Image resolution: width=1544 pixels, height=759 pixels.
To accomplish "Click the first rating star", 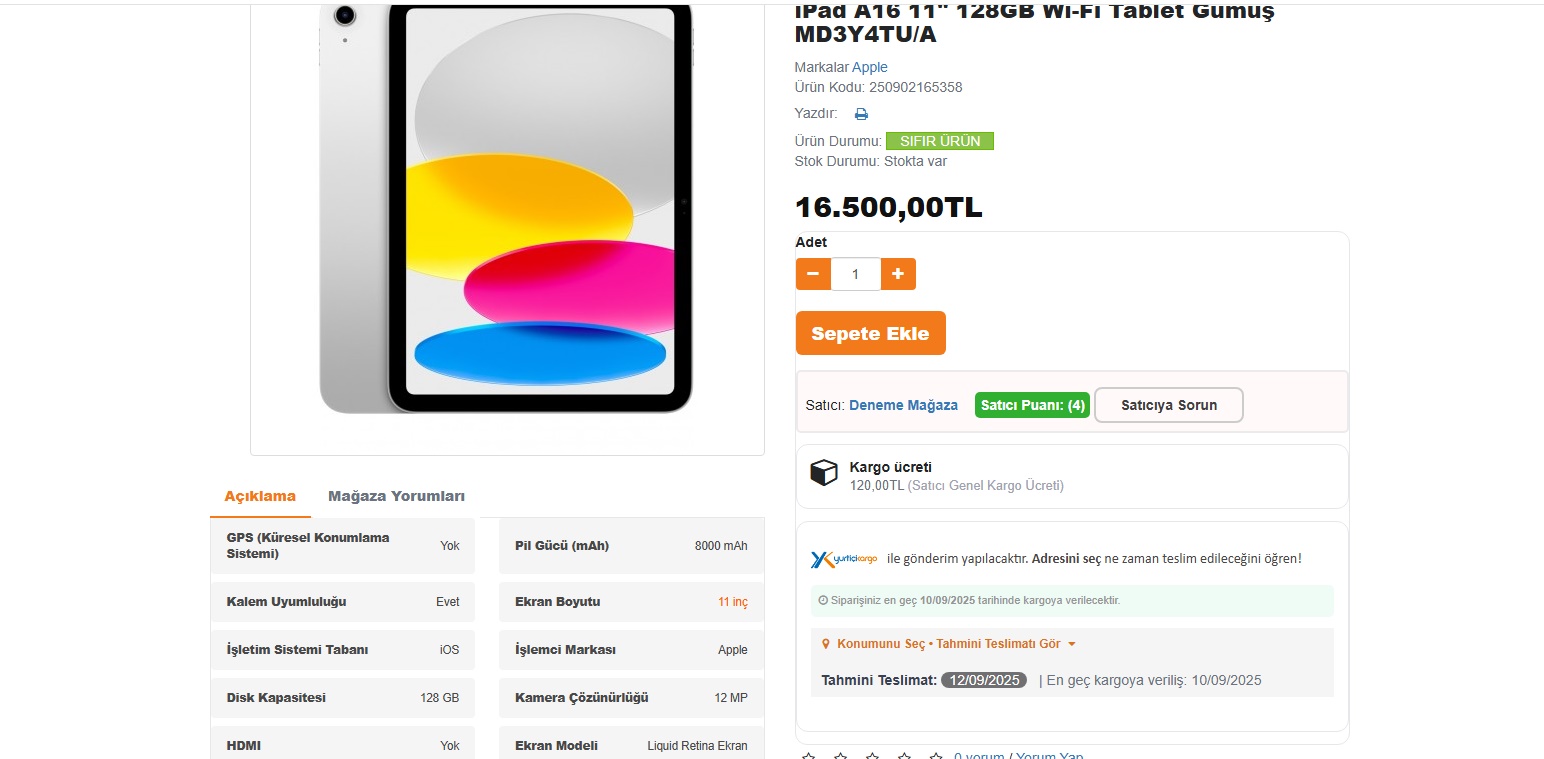I will (x=808, y=755).
